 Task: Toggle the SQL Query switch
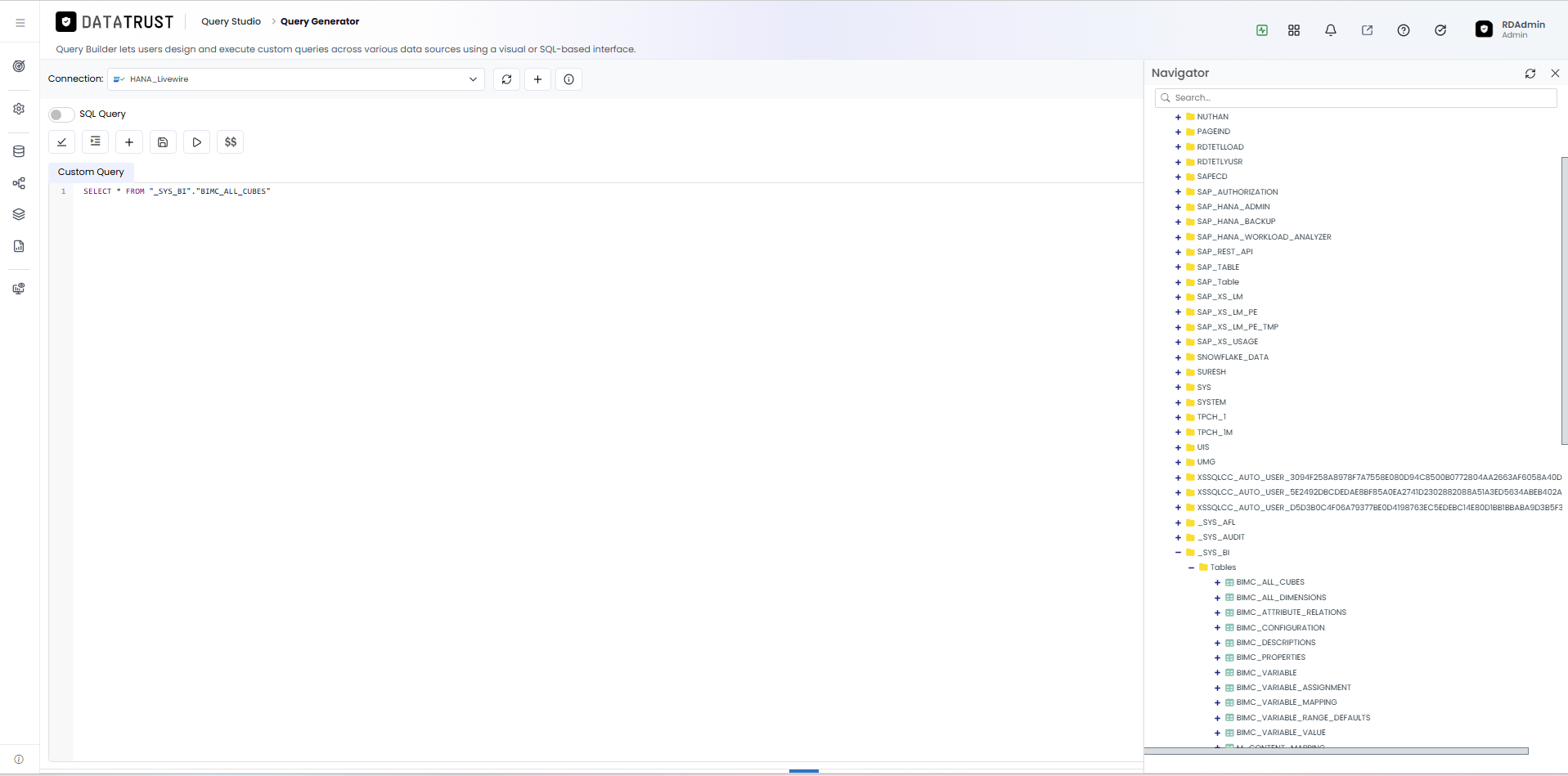coord(61,114)
